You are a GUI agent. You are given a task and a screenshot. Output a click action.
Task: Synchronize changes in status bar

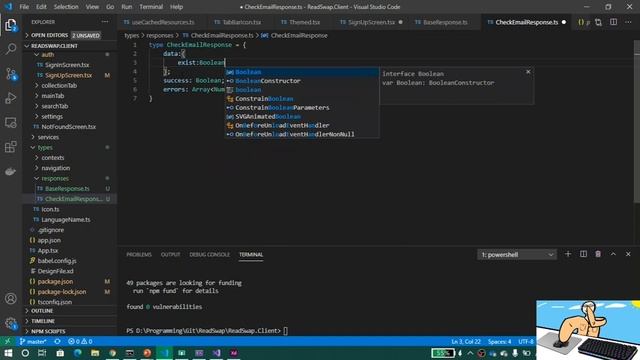click(58, 341)
